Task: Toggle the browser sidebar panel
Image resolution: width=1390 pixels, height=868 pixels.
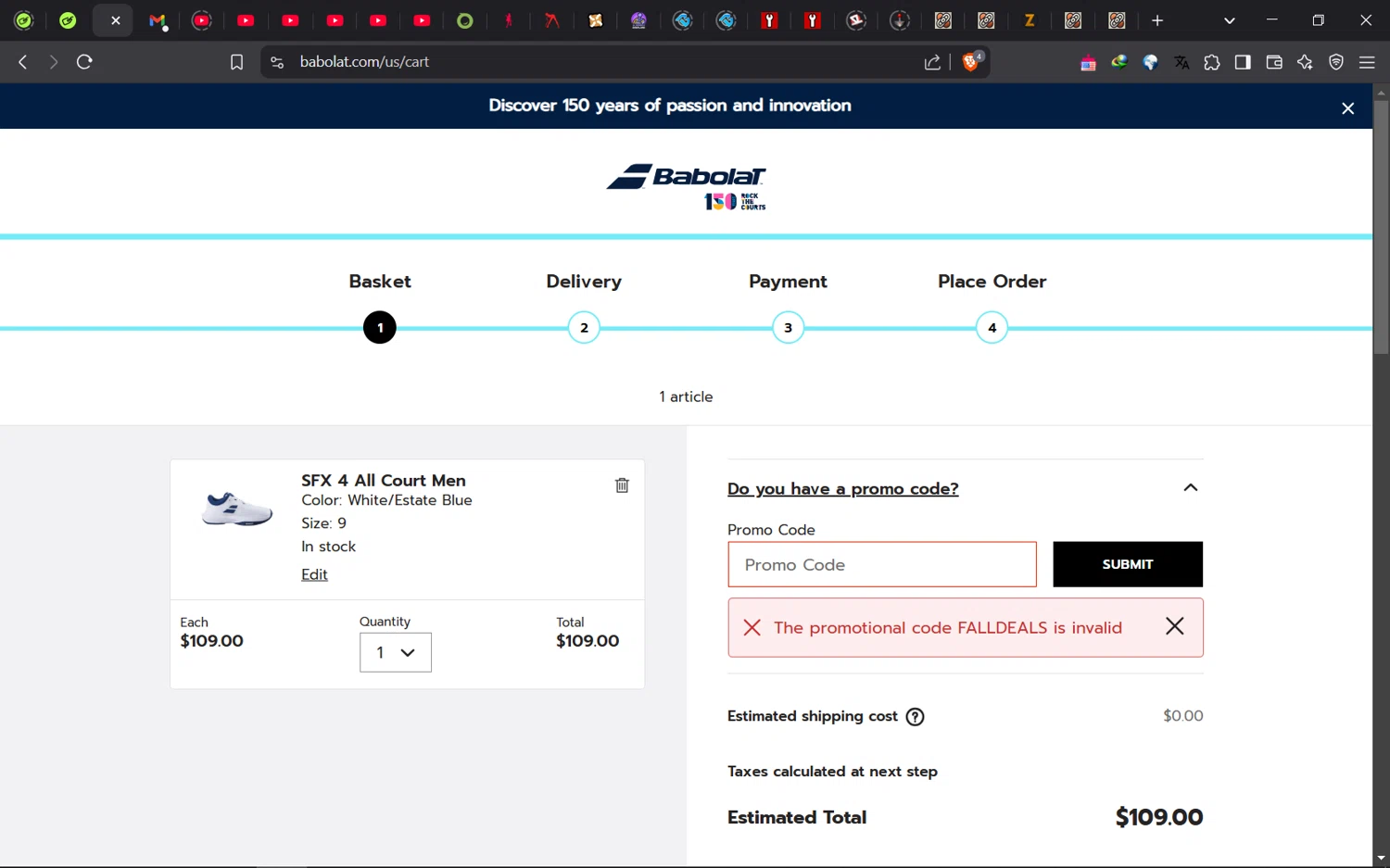Action: [1243, 62]
